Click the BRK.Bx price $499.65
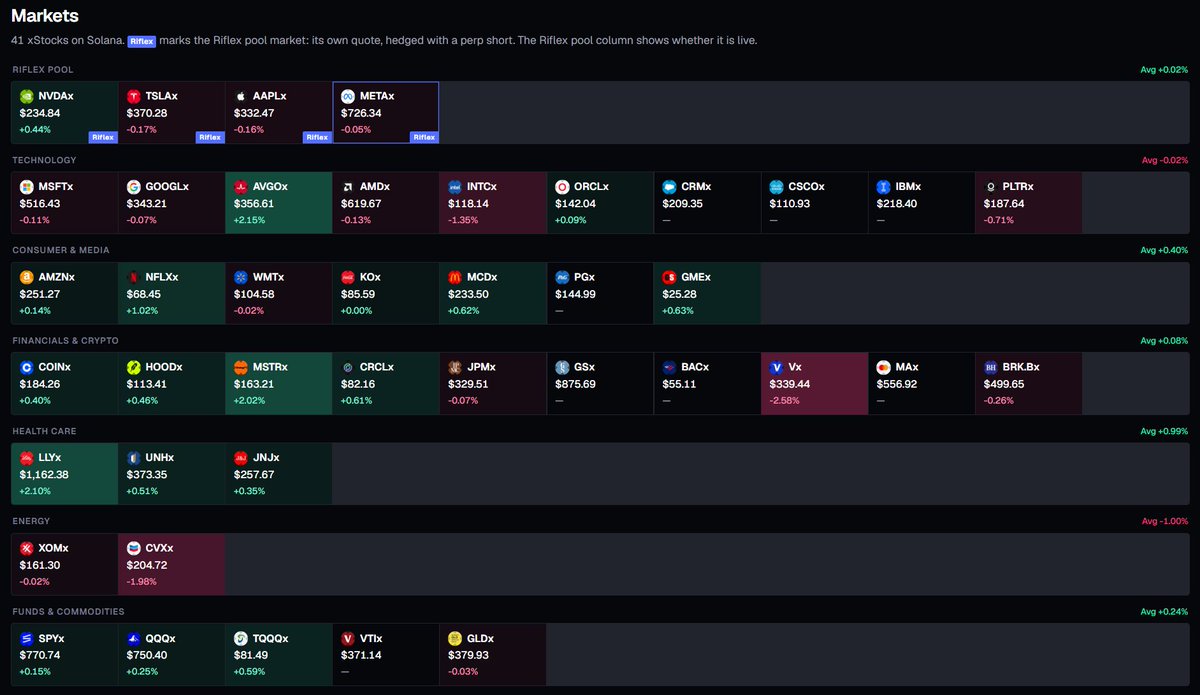1200x695 pixels. click(1003, 384)
